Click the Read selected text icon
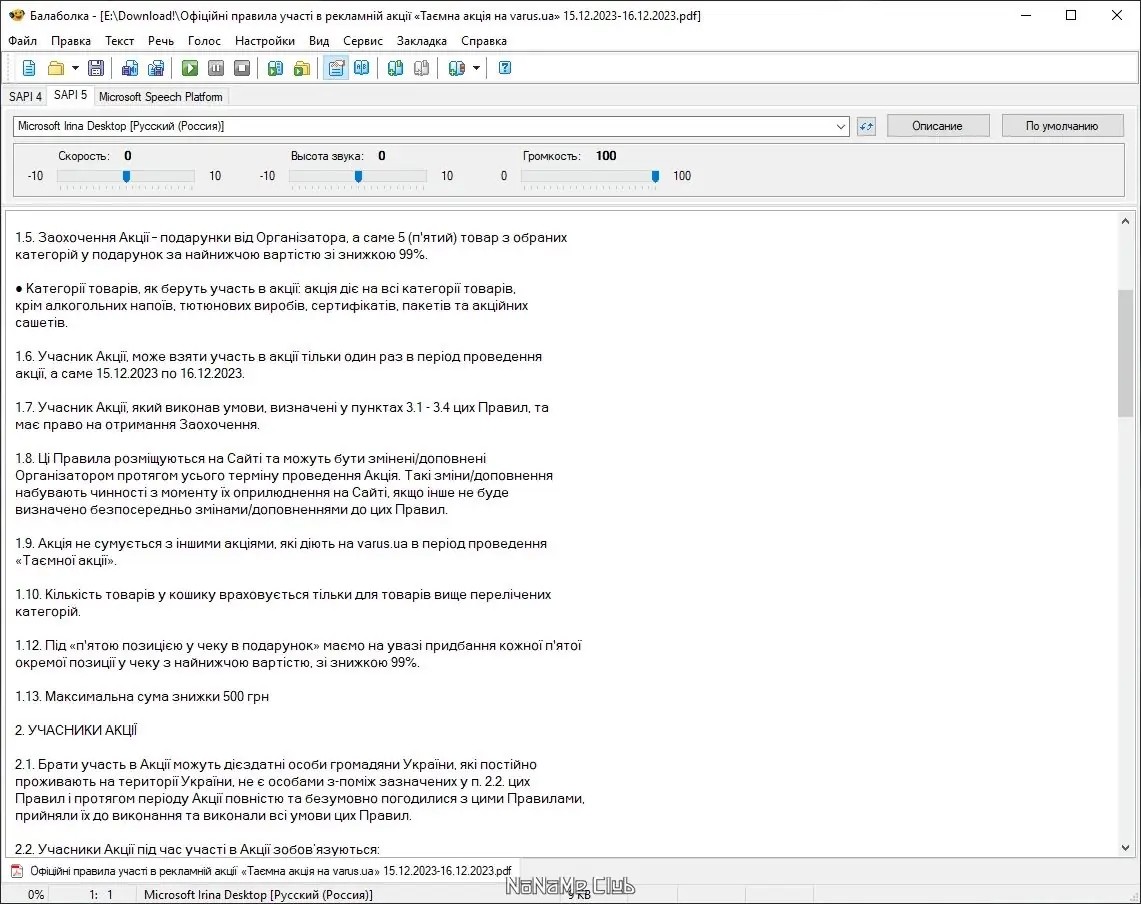This screenshot has height=904, width=1141. pyautogui.click(x=275, y=68)
